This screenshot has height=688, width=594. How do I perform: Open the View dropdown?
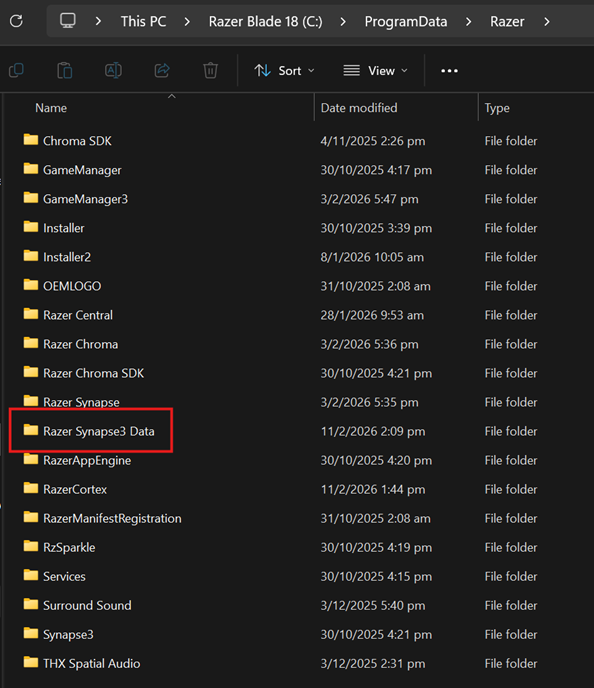tap(376, 71)
